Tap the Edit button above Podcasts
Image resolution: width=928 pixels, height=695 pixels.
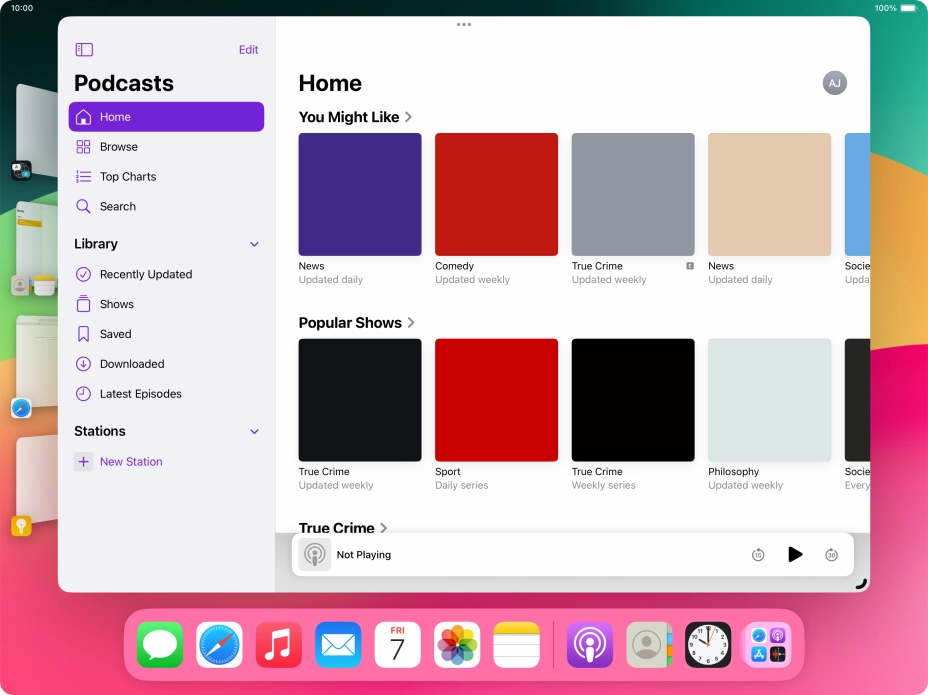pos(248,49)
